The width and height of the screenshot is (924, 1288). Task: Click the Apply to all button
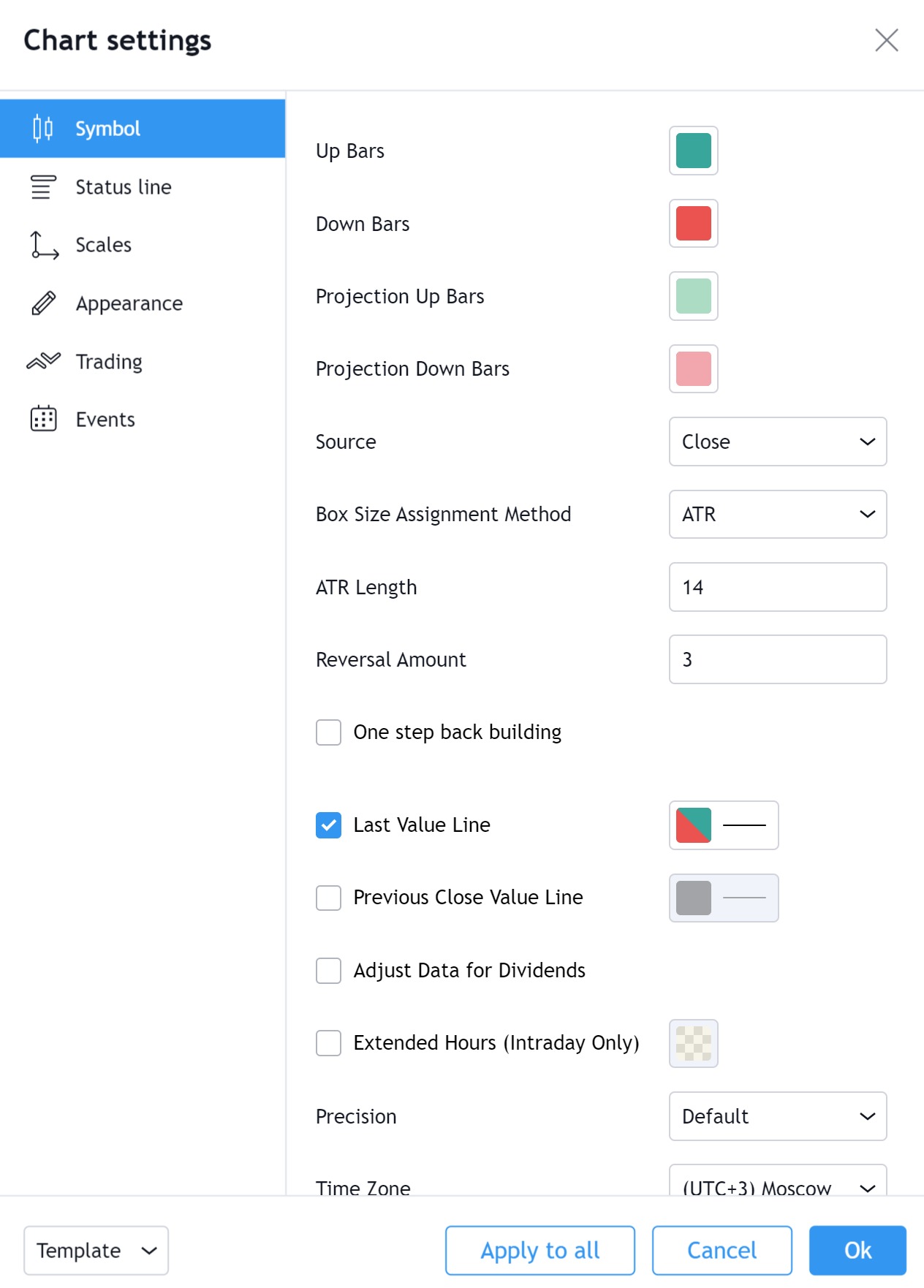(x=540, y=1251)
